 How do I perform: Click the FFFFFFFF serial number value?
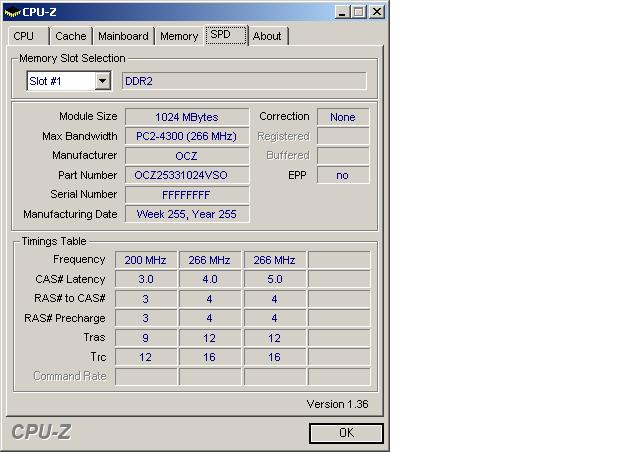187,195
